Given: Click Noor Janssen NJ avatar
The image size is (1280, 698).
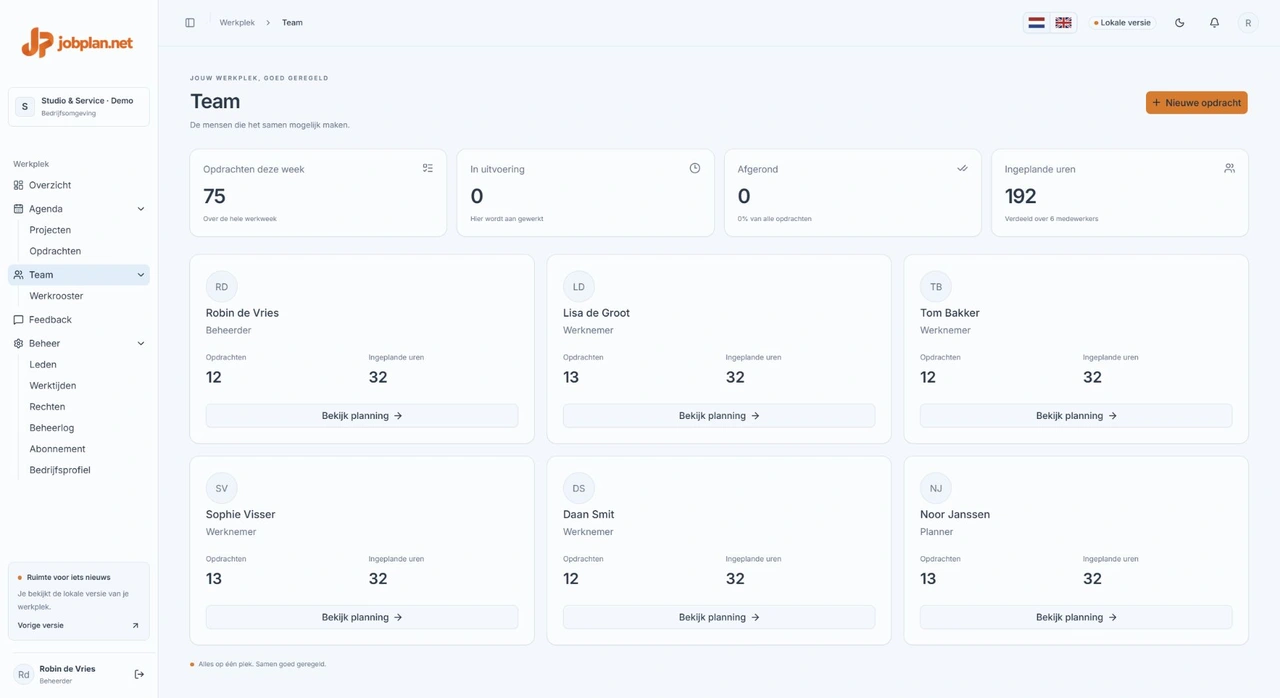Looking at the screenshot, I should pyautogui.click(x=935, y=488).
